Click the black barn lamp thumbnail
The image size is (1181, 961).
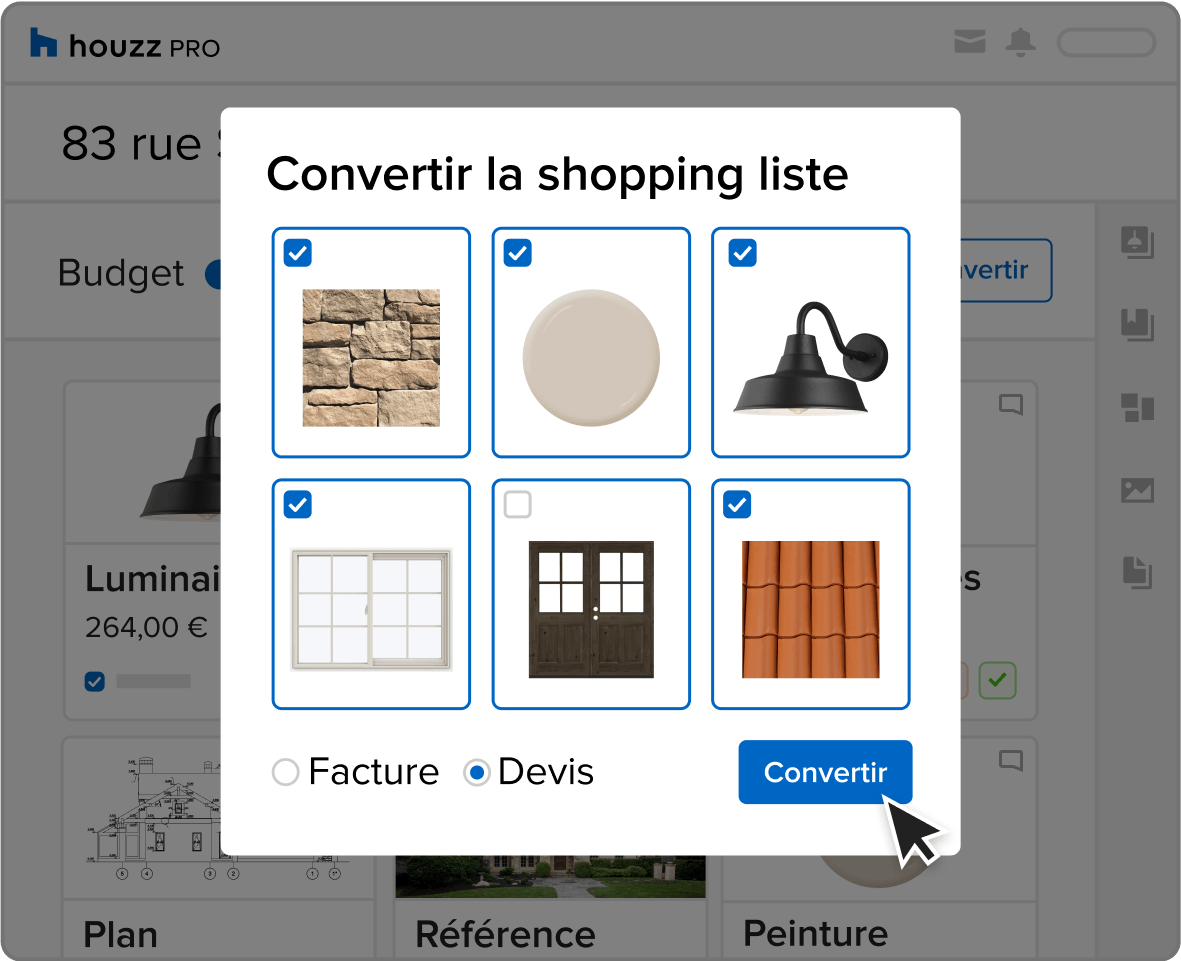coord(811,360)
